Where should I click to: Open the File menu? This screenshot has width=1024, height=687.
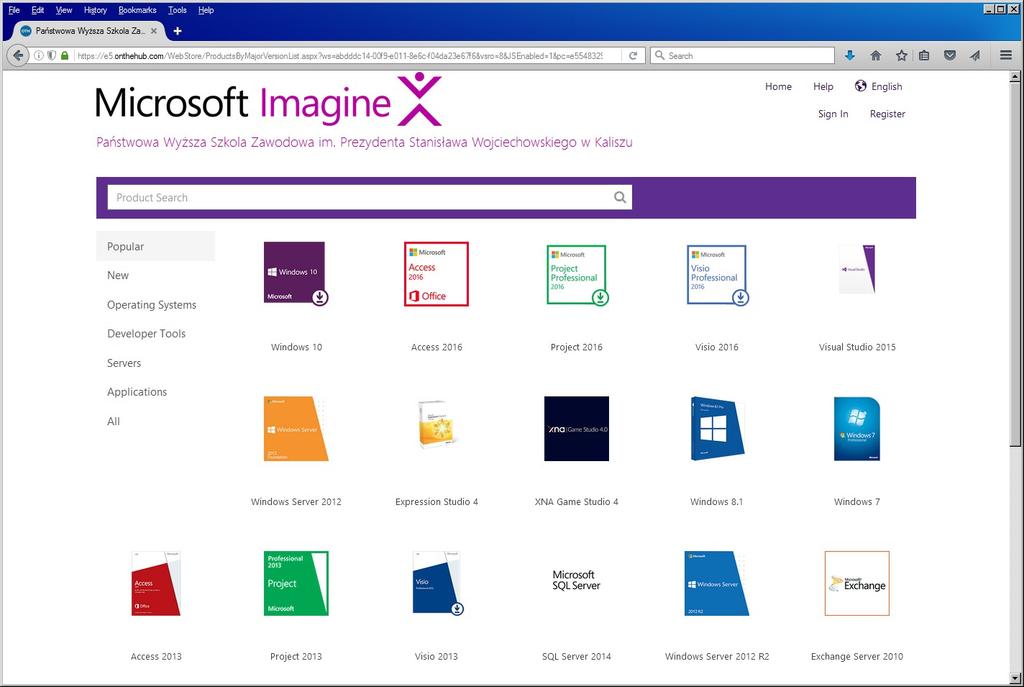click(x=14, y=10)
